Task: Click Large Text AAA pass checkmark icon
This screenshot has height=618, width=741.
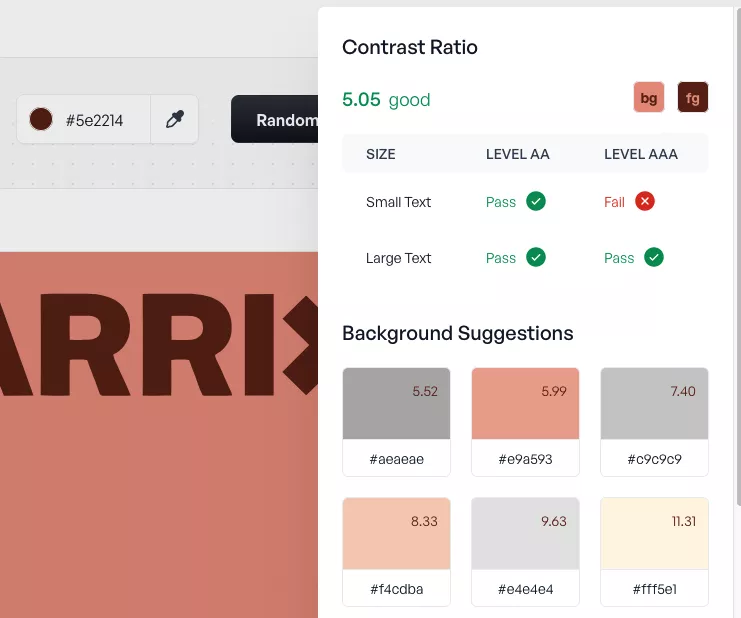Action: tap(654, 258)
